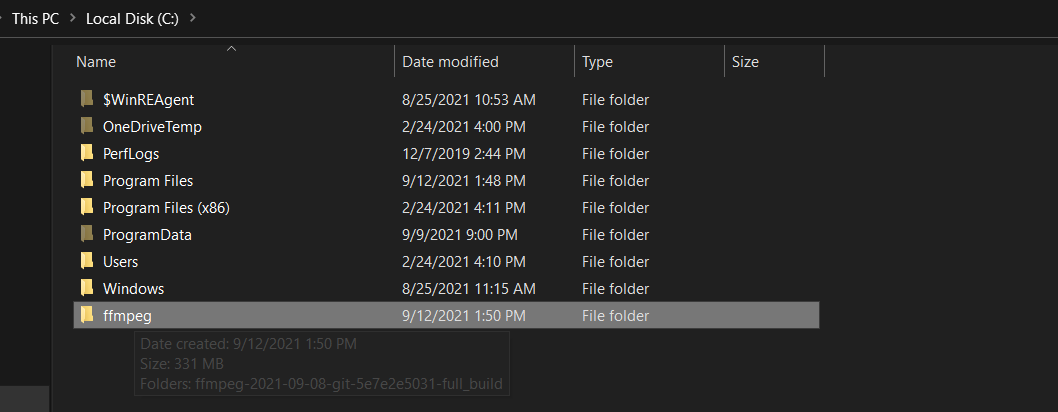This screenshot has width=1058, height=412.
Task: Click the OneDriveTemp folder icon
Action: (x=86, y=127)
